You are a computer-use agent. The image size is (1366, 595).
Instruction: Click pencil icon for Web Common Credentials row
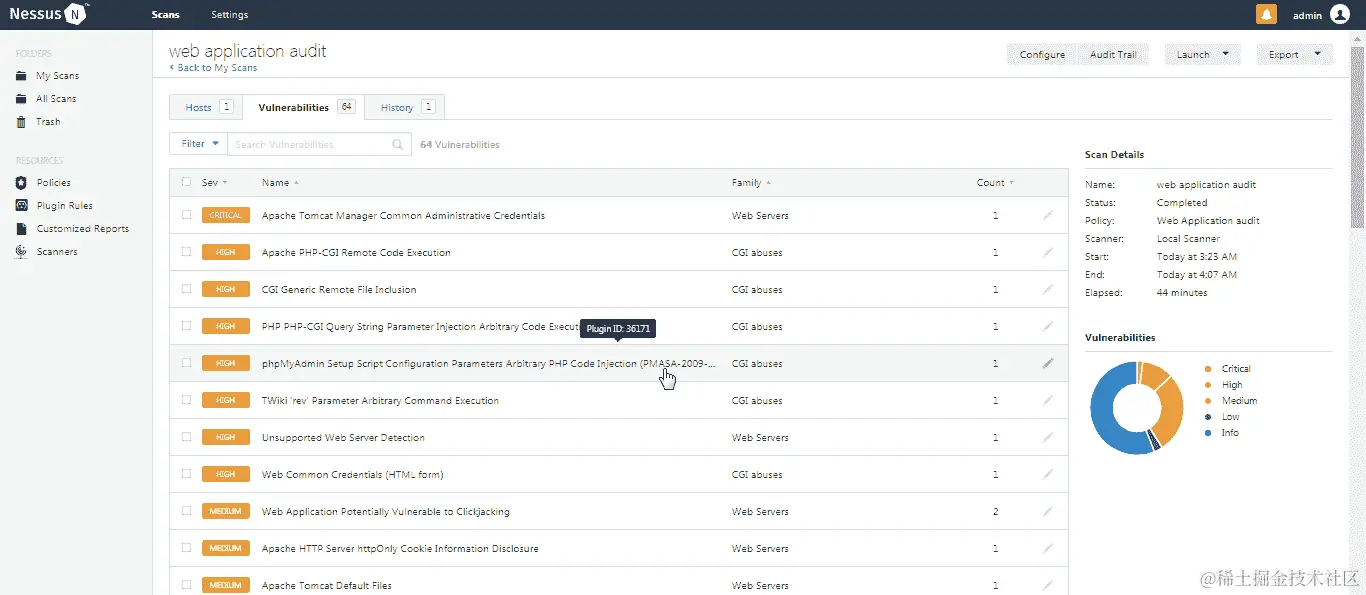click(1048, 474)
